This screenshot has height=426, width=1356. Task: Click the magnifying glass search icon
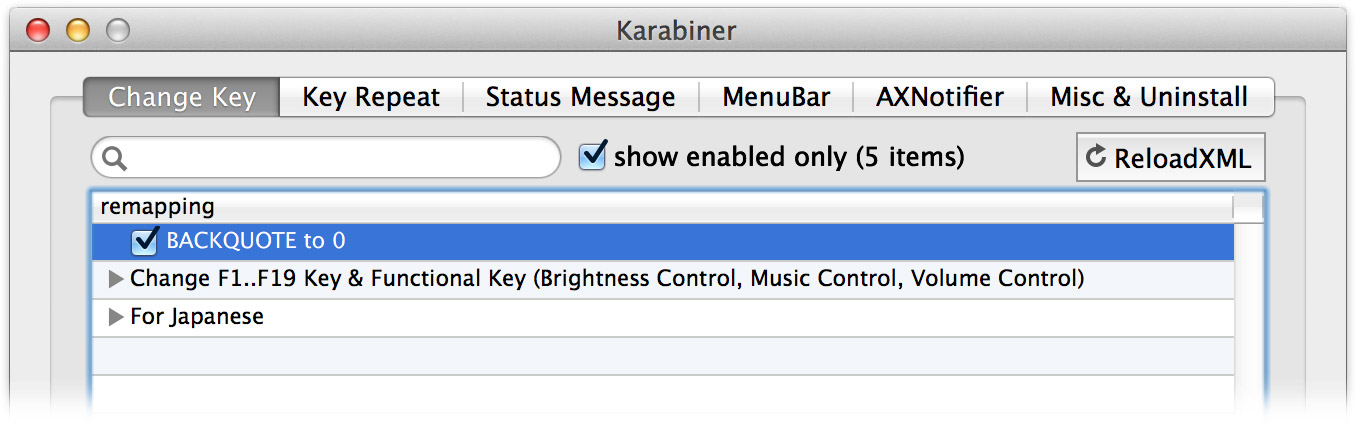(115, 158)
